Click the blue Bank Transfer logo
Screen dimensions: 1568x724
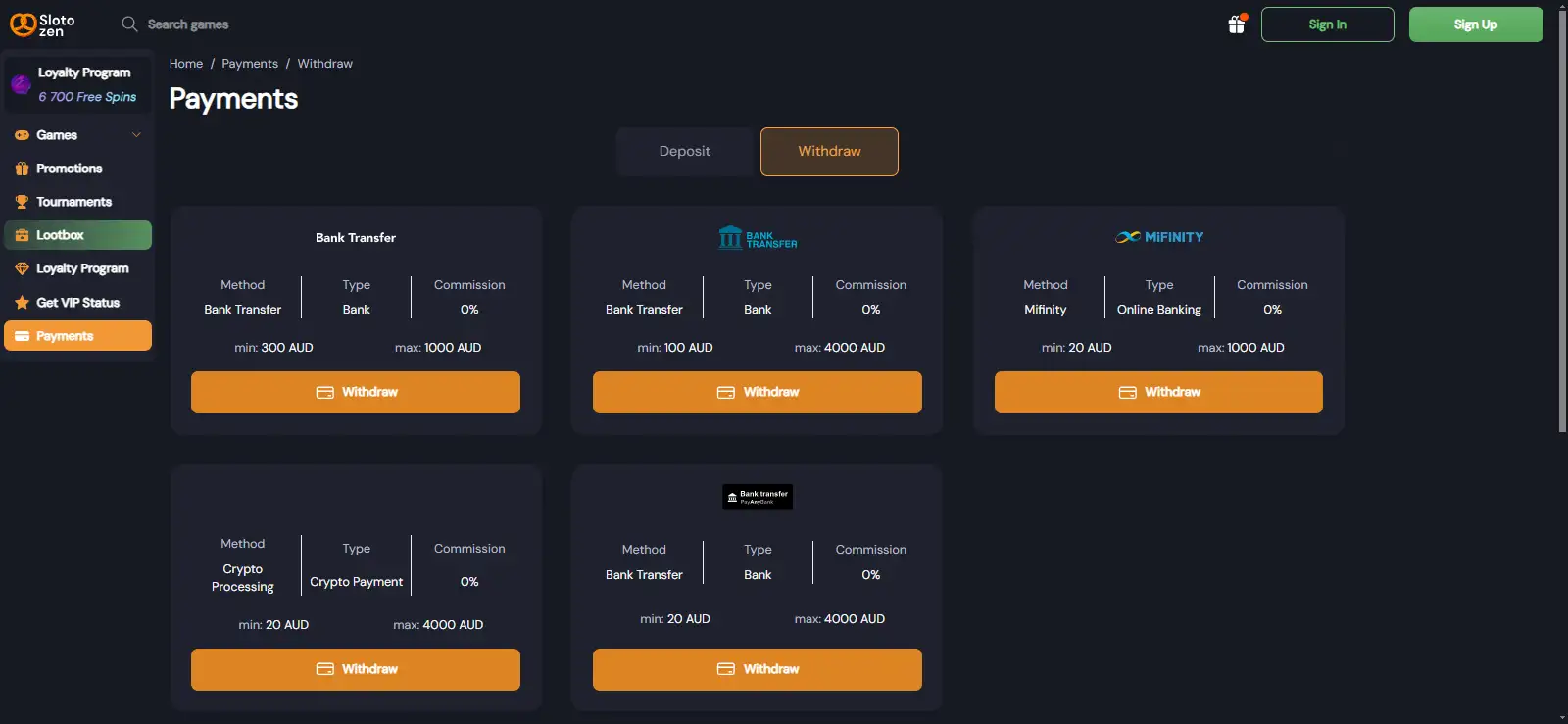(758, 237)
